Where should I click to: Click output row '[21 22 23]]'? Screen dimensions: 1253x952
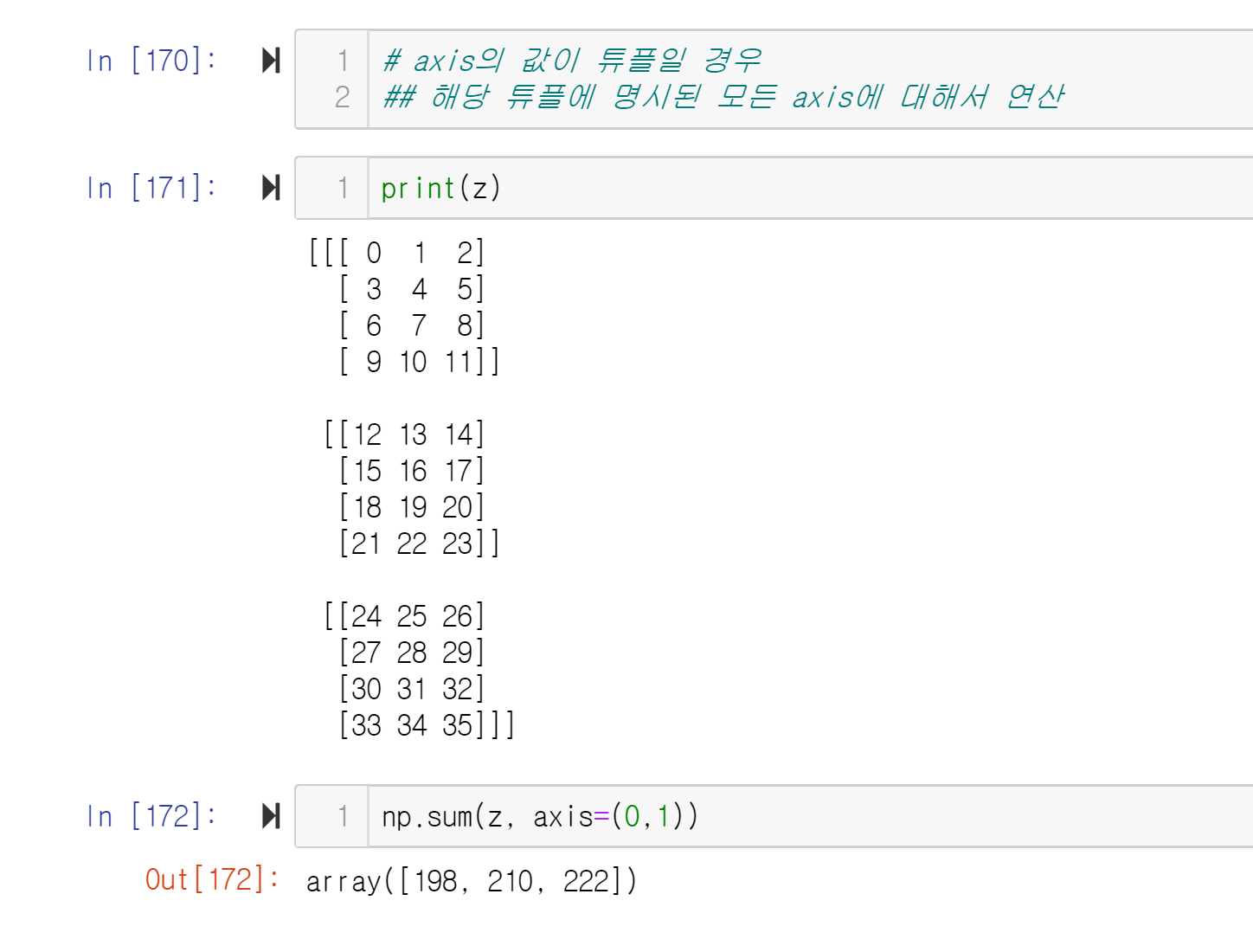point(419,544)
